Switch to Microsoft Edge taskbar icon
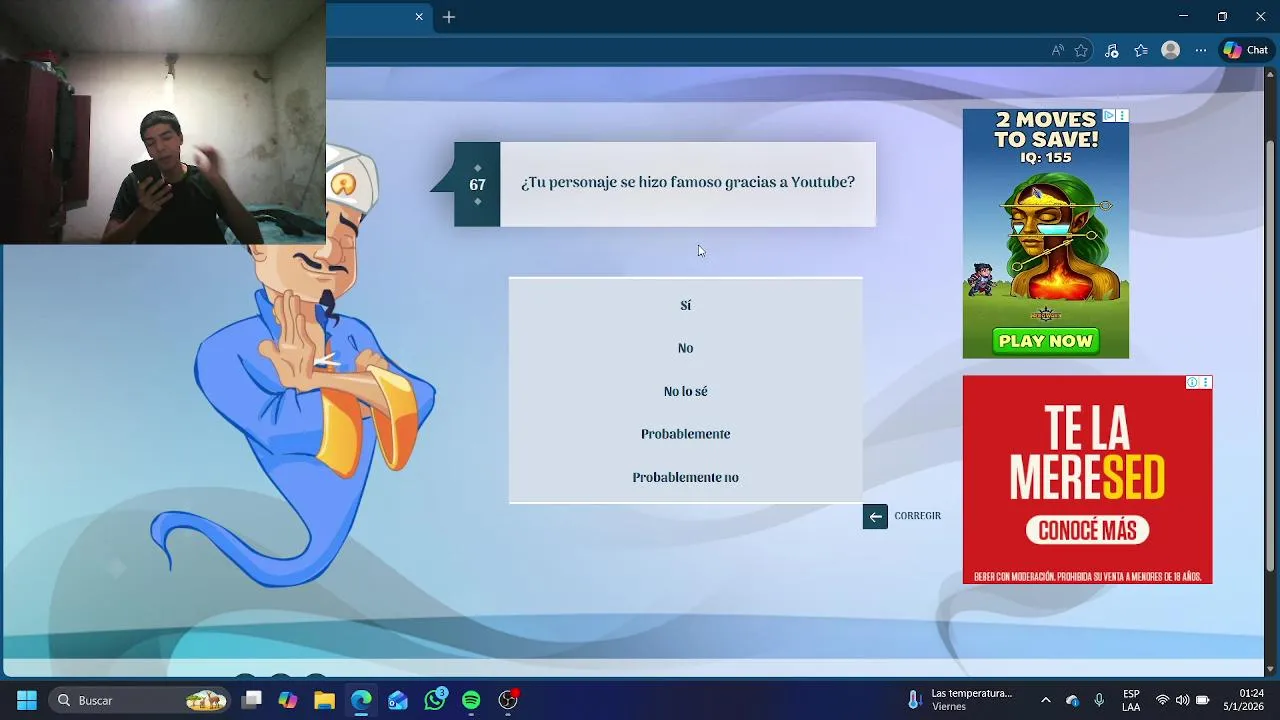 361,700
